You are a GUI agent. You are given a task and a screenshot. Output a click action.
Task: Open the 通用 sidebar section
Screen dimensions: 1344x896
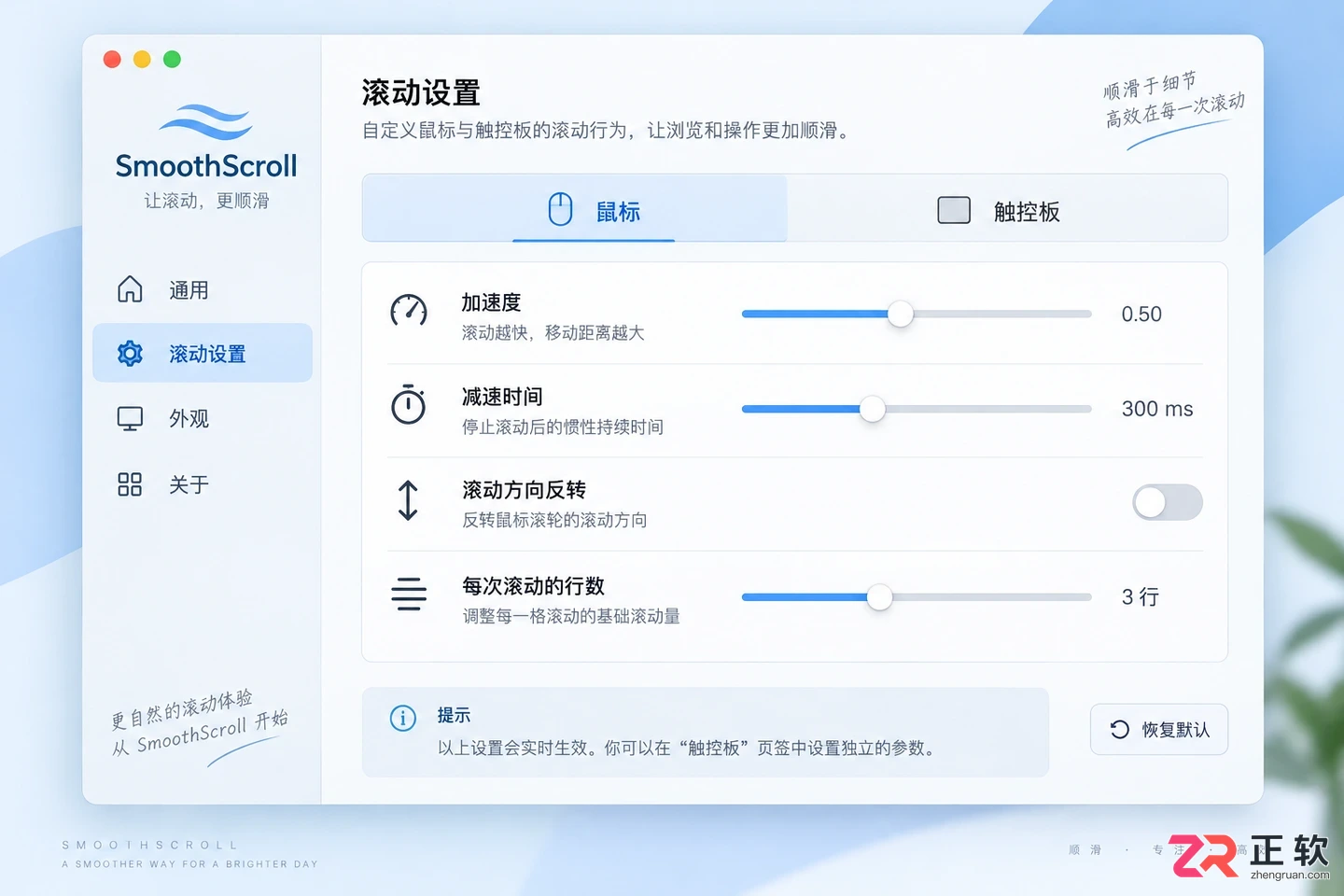(x=203, y=289)
